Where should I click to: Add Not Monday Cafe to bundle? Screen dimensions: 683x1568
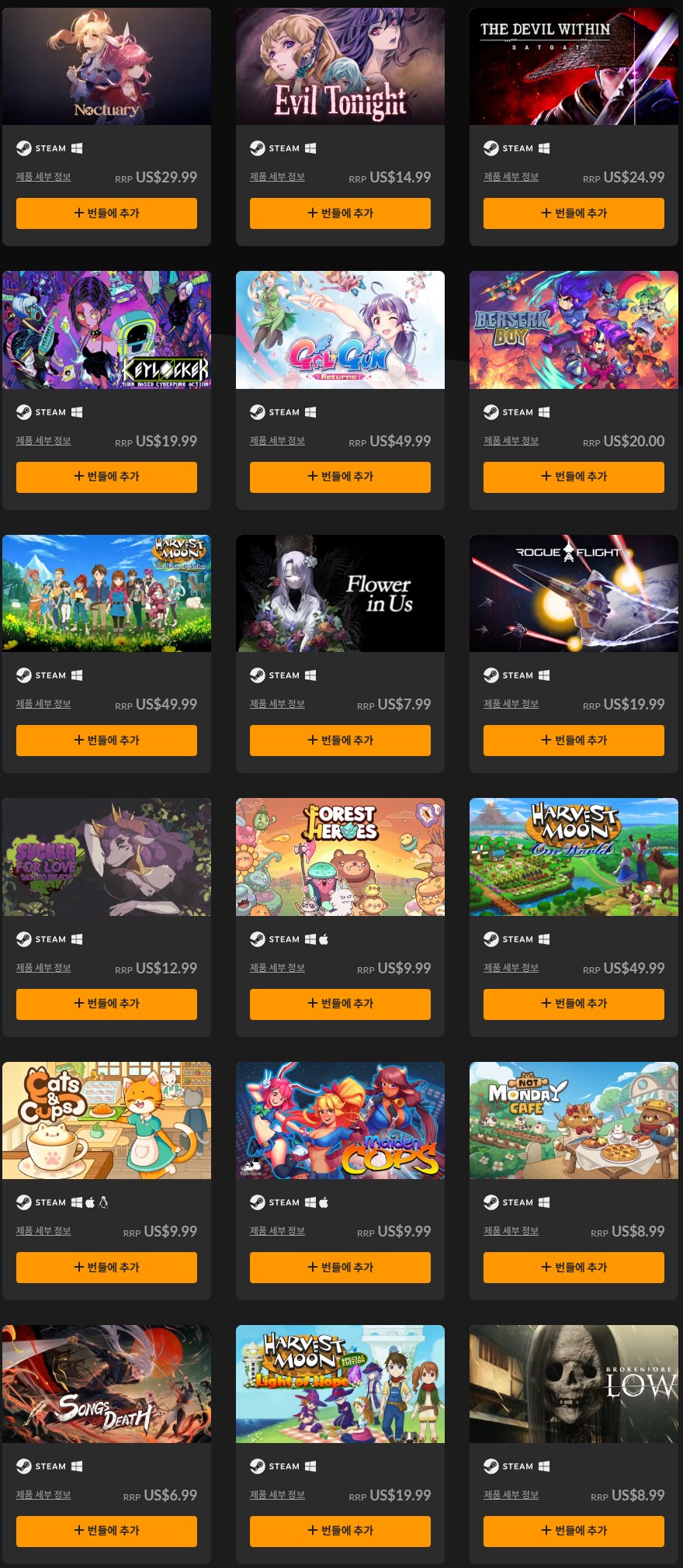tap(574, 1268)
